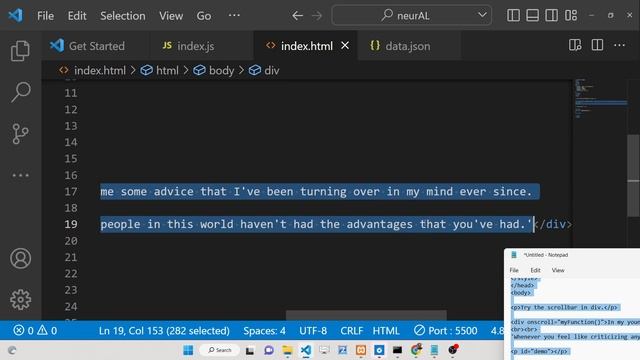This screenshot has height=360, width=640.
Task: Toggle the bottom panel layout icon
Action: pos(532,16)
